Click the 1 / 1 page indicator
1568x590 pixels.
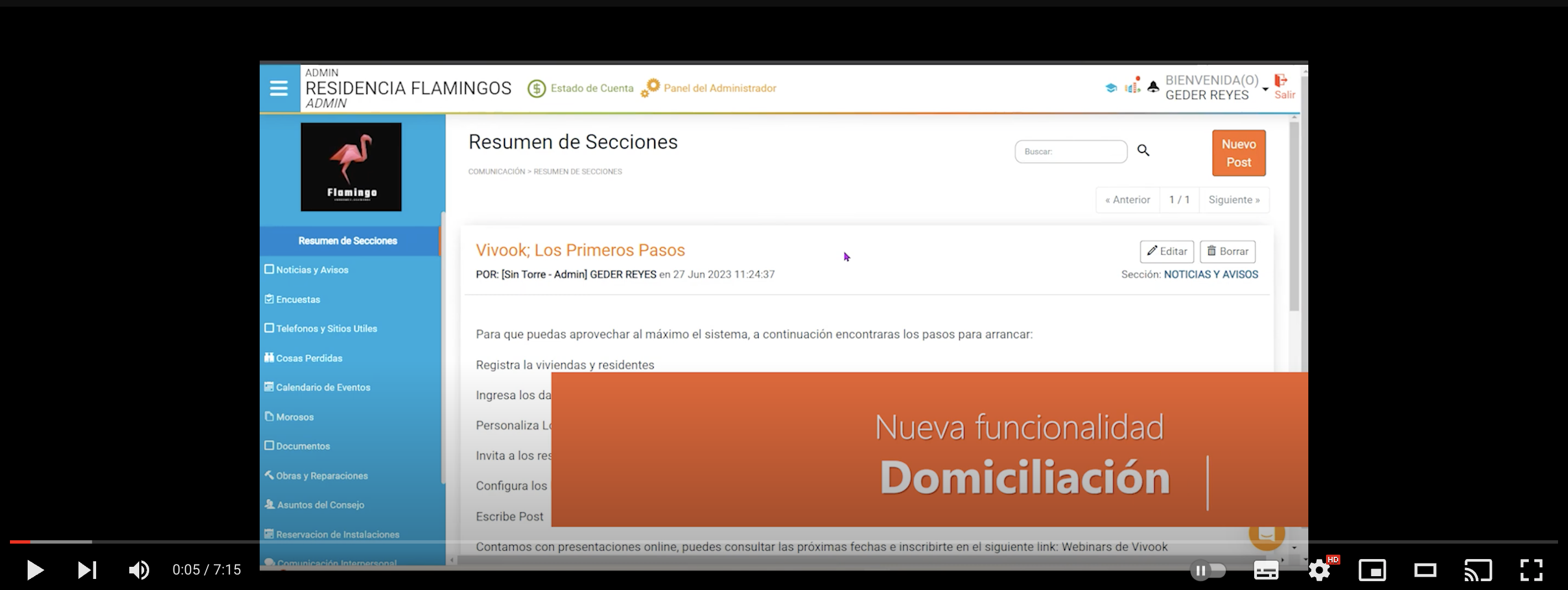pos(1179,200)
